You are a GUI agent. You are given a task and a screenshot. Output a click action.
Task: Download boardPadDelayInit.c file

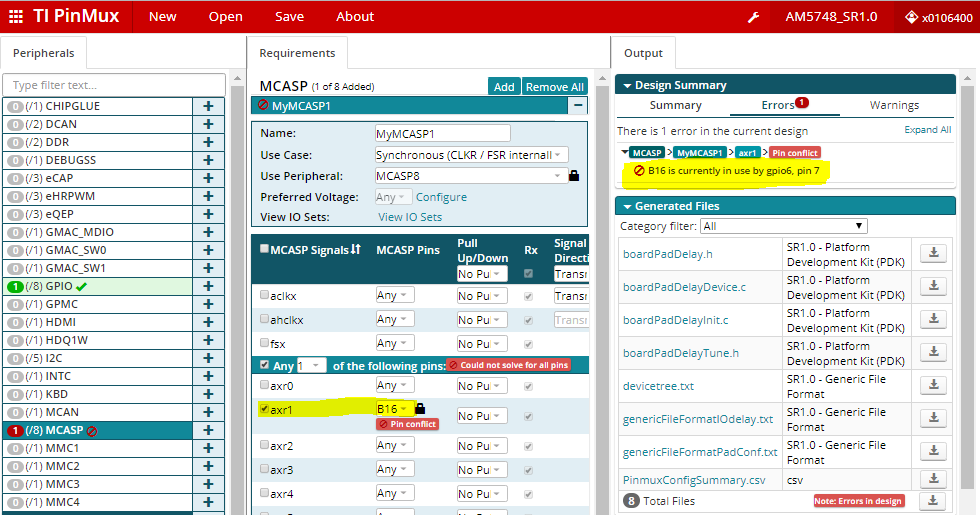point(933,319)
